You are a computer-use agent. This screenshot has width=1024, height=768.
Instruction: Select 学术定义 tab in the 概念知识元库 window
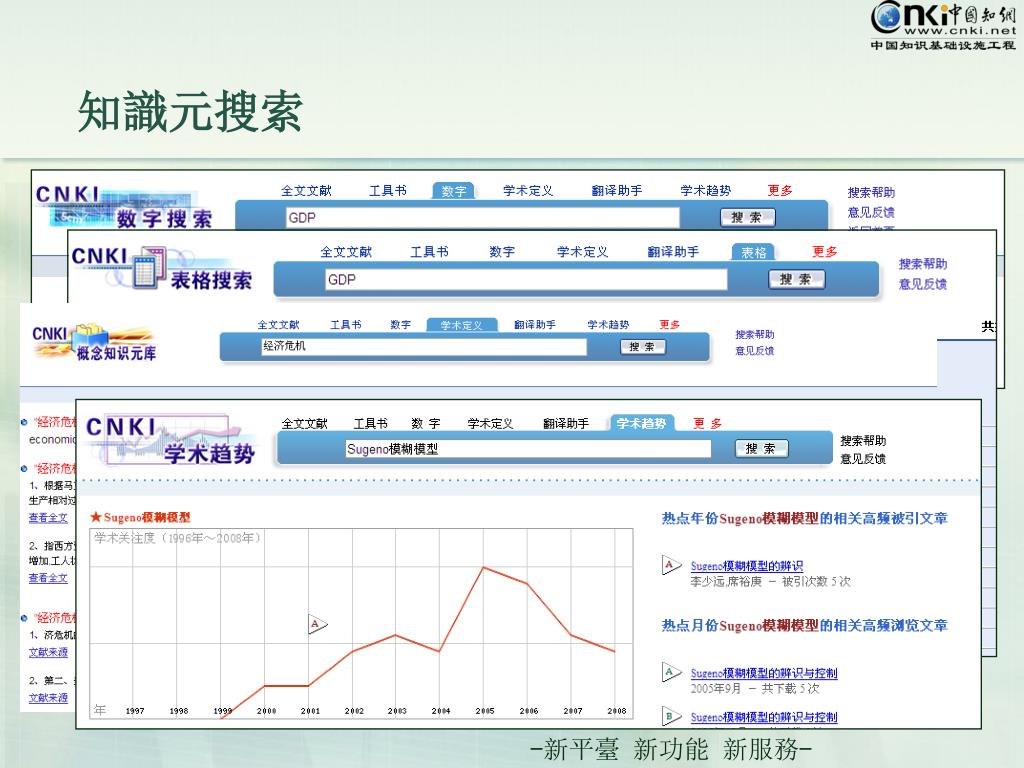[462, 325]
